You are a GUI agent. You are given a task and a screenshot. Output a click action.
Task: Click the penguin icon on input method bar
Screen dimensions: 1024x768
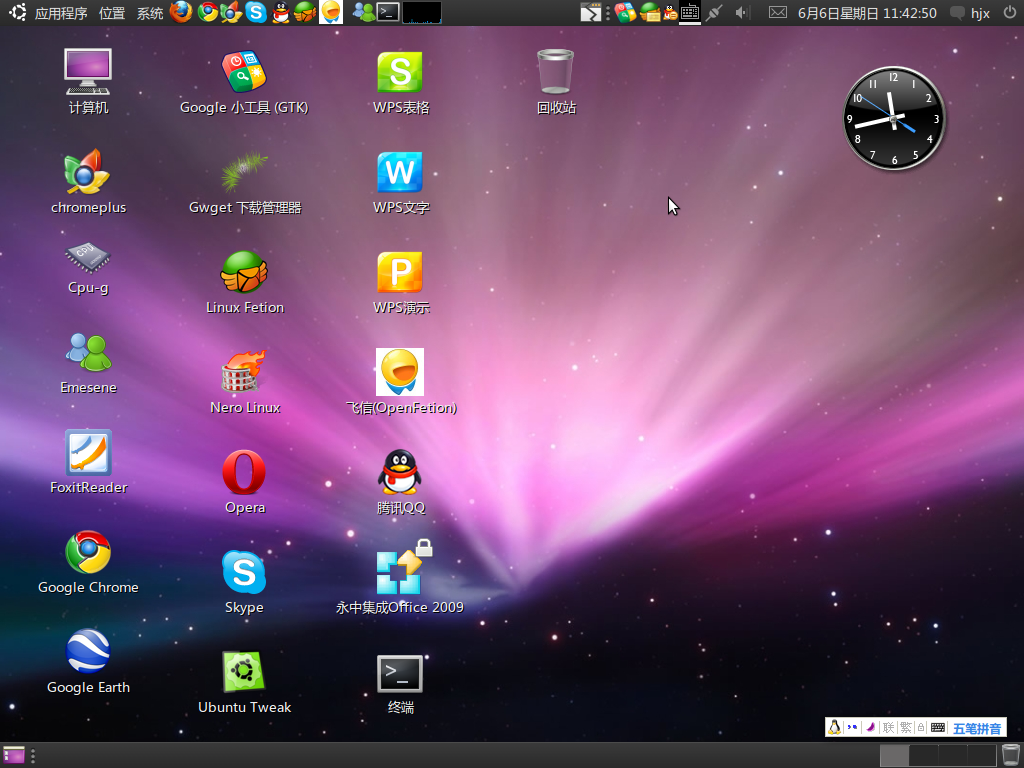click(x=834, y=728)
